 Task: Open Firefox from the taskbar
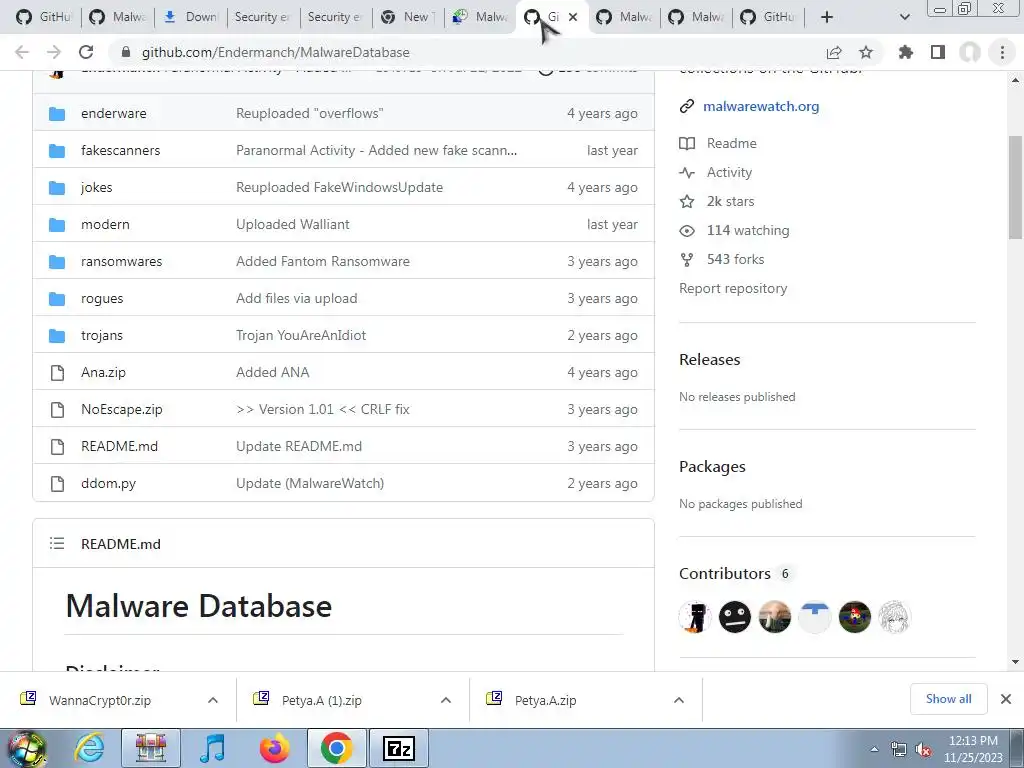[275, 748]
